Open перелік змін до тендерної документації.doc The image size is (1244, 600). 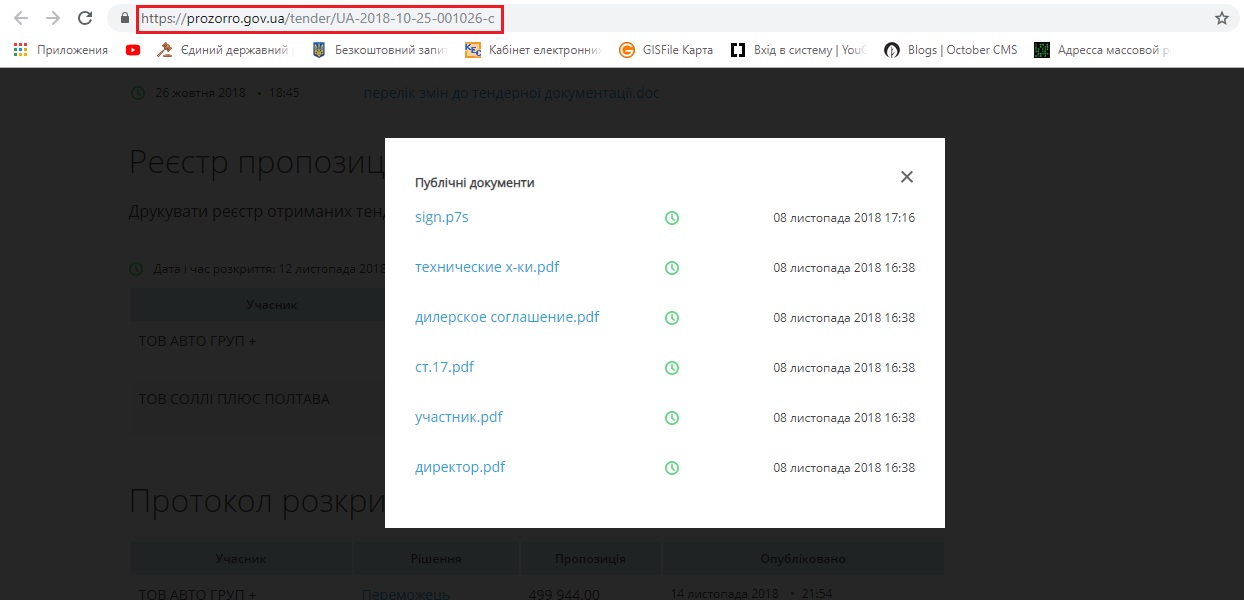(x=512, y=93)
